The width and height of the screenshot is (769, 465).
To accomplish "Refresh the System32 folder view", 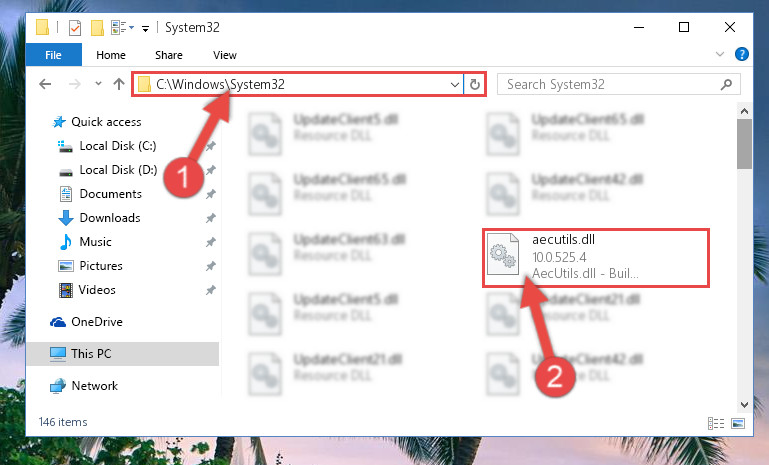I will tap(474, 84).
